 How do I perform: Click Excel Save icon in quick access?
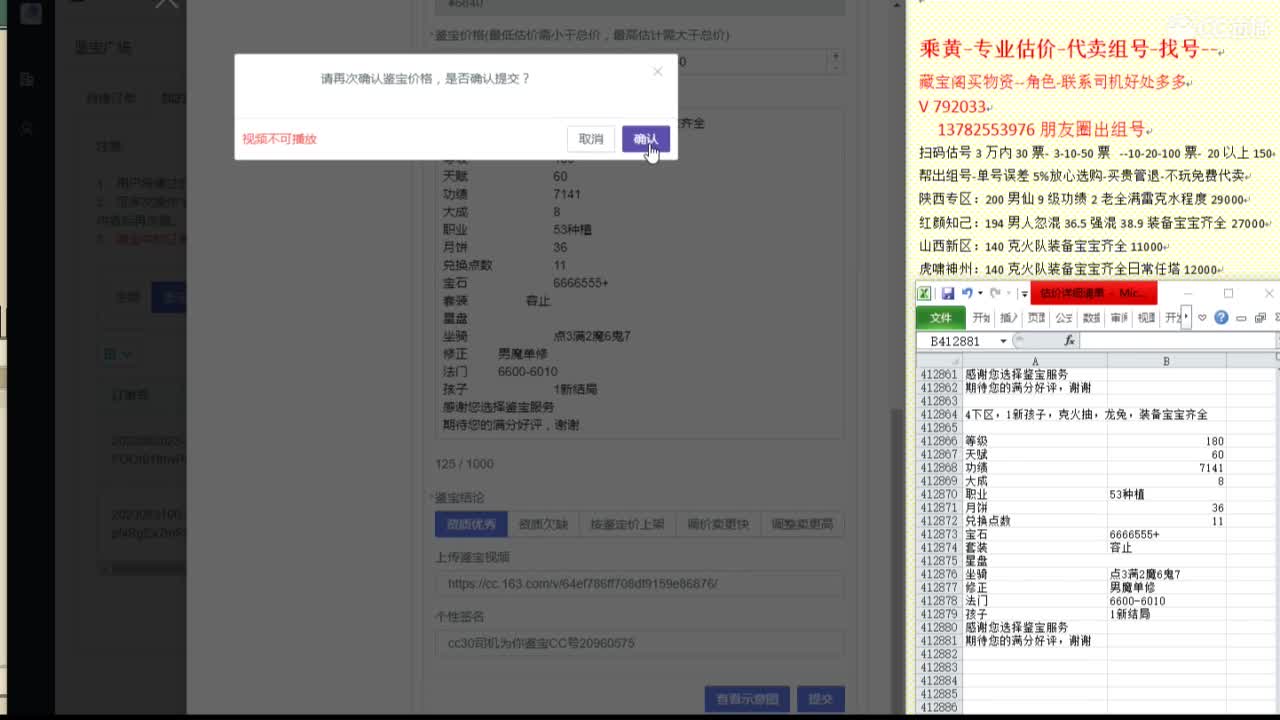947,294
